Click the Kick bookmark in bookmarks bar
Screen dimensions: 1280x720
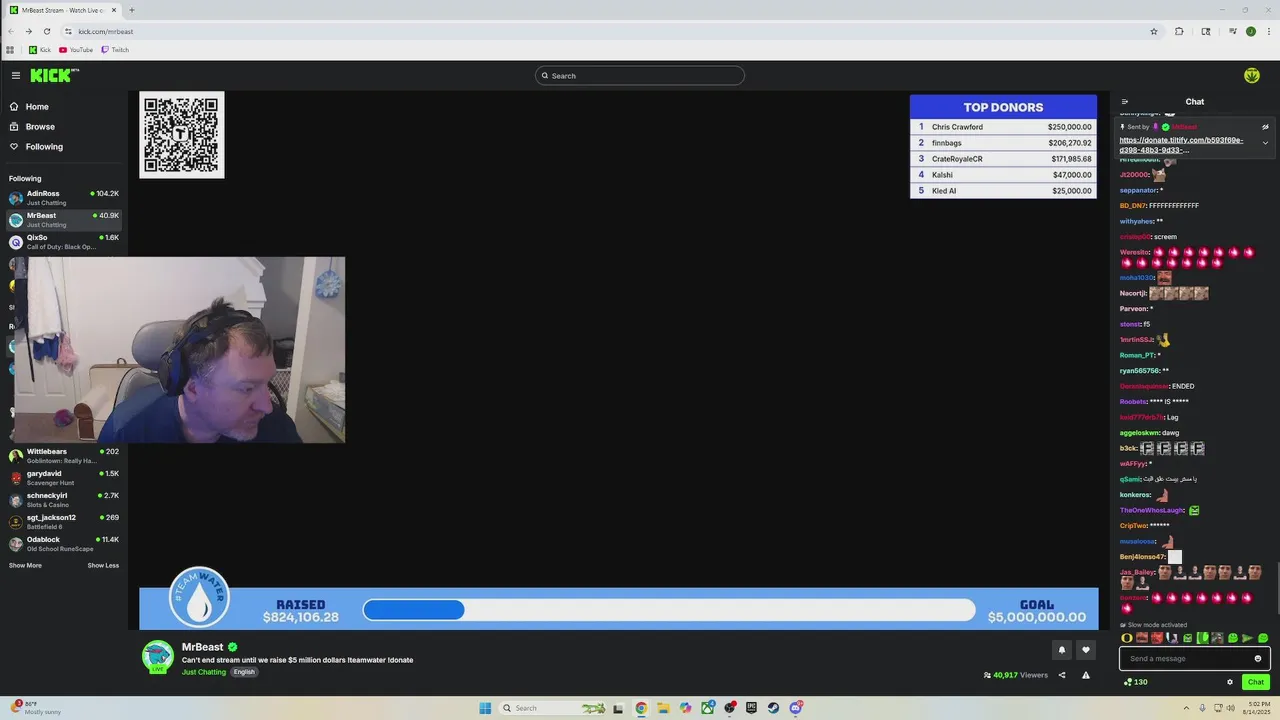(x=40, y=50)
